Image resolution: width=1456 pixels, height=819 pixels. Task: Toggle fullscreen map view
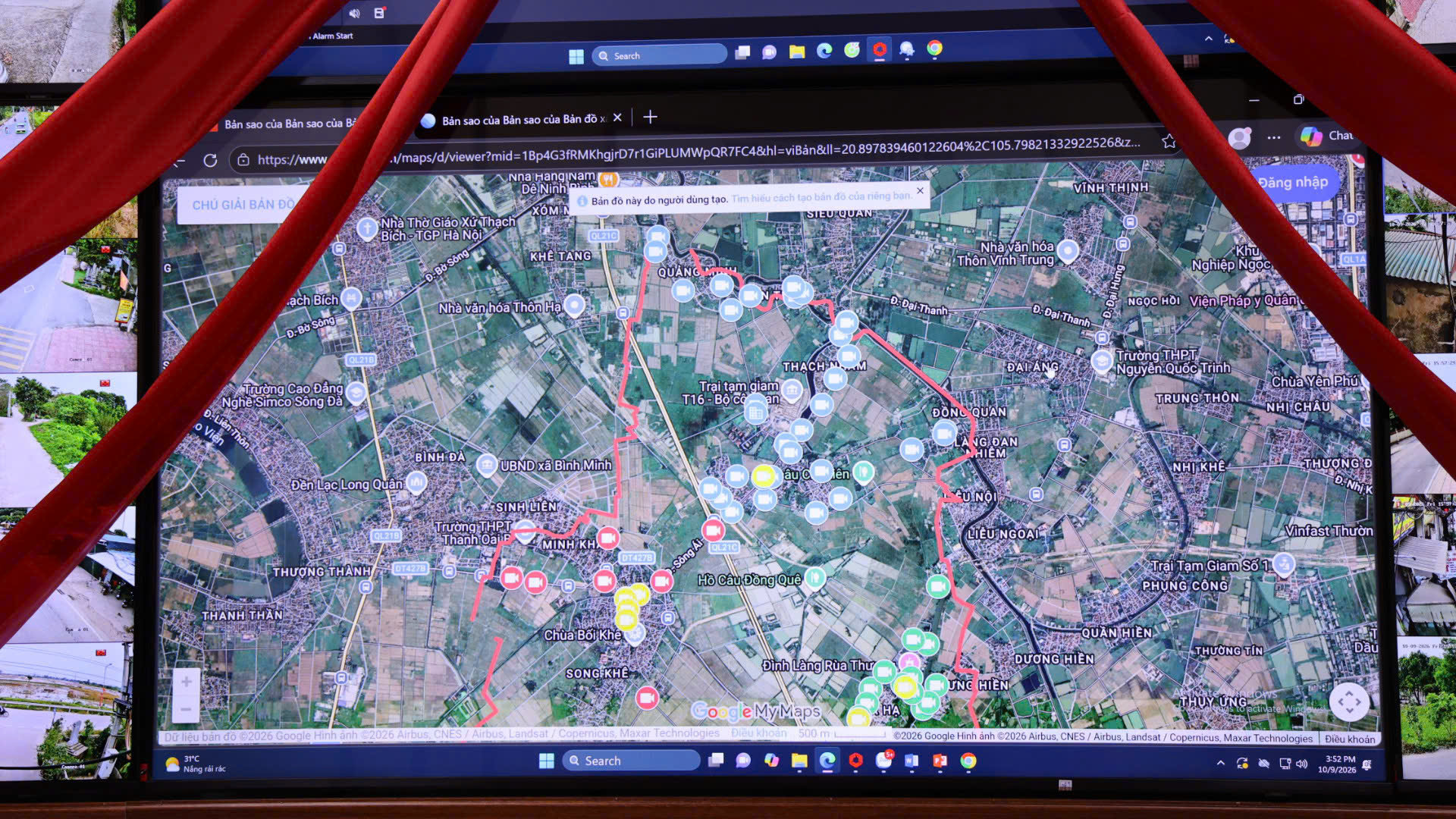click(x=1349, y=701)
